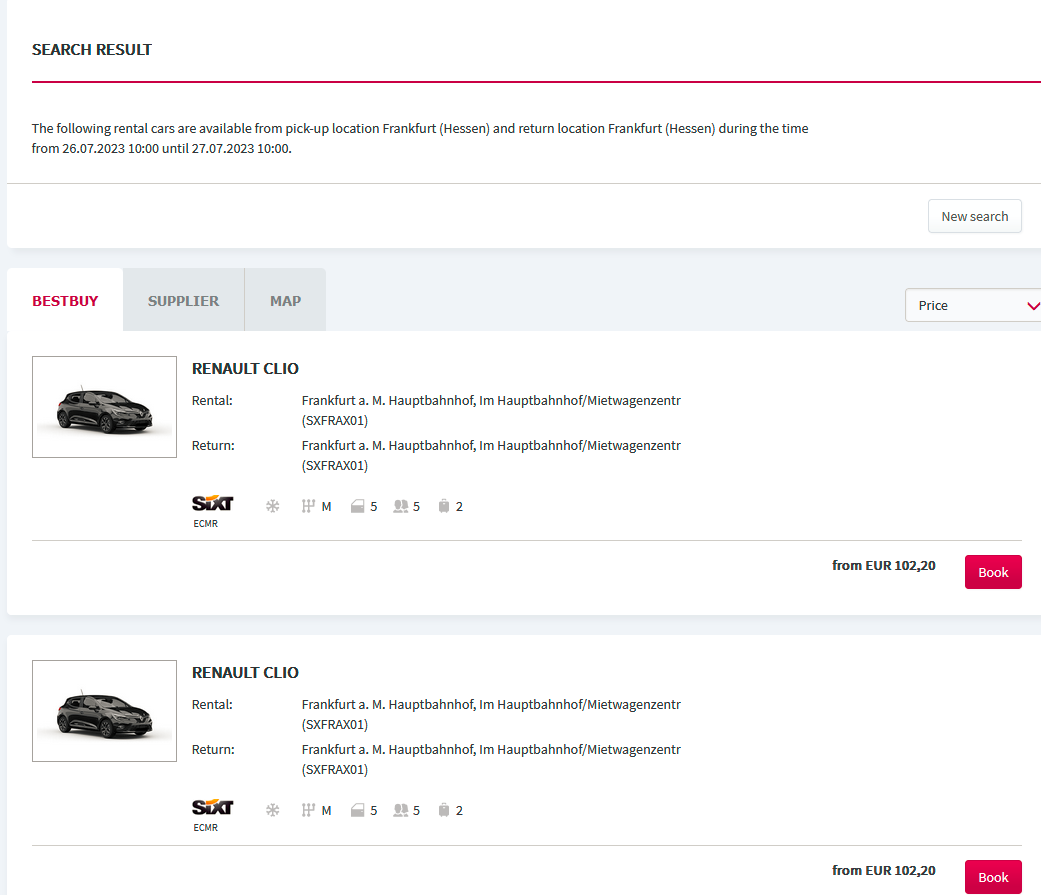This screenshot has width=1041, height=895.
Task: Click second offer's Return location address
Action: coord(491,760)
